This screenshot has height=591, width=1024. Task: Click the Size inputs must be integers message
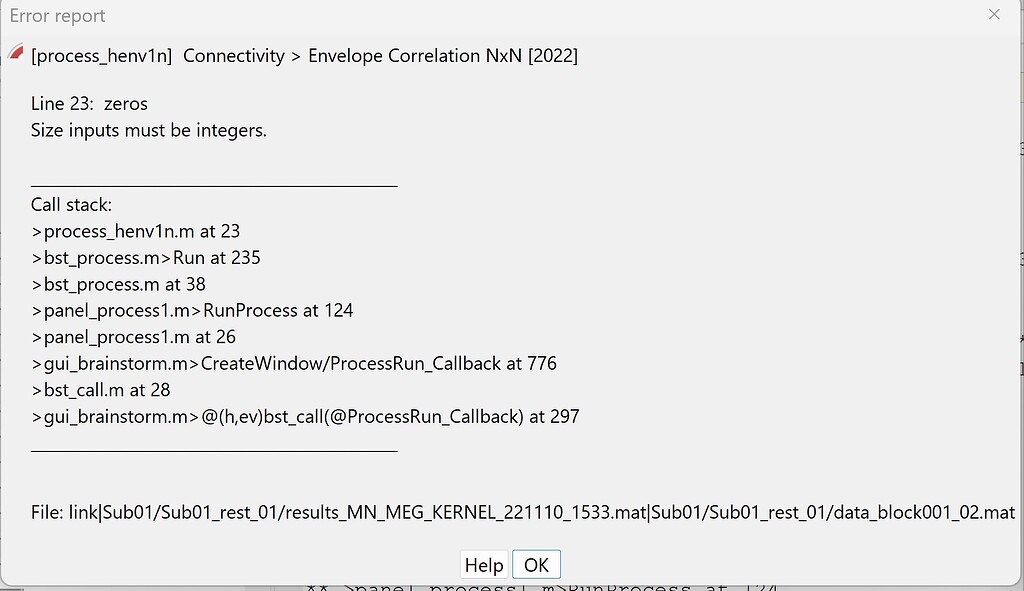click(x=148, y=129)
